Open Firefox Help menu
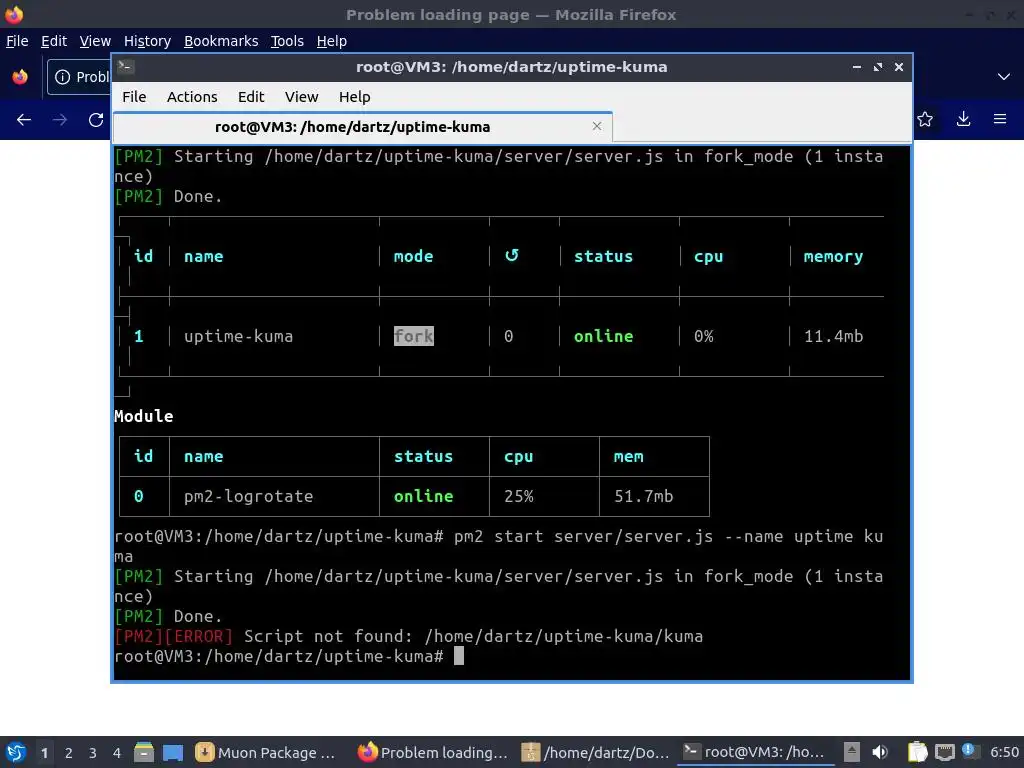Image resolution: width=1024 pixels, height=768 pixels. click(x=332, y=40)
